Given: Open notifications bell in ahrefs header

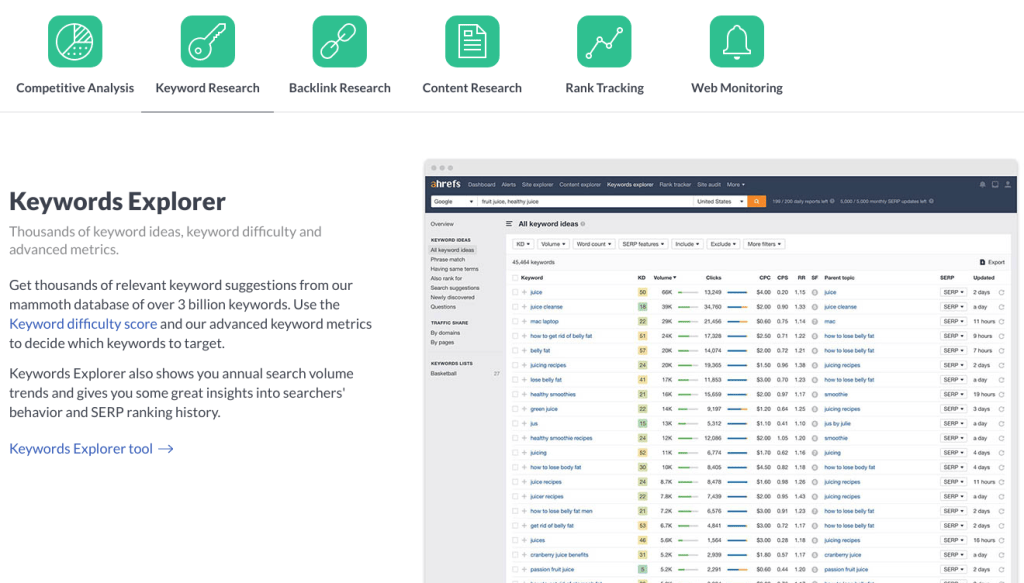Looking at the screenshot, I should click(982, 185).
